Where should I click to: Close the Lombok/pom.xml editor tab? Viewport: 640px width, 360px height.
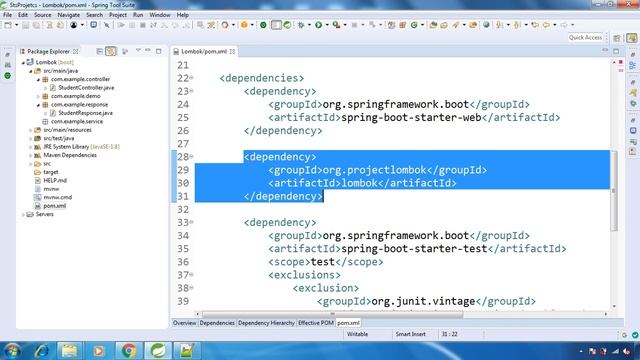232,51
